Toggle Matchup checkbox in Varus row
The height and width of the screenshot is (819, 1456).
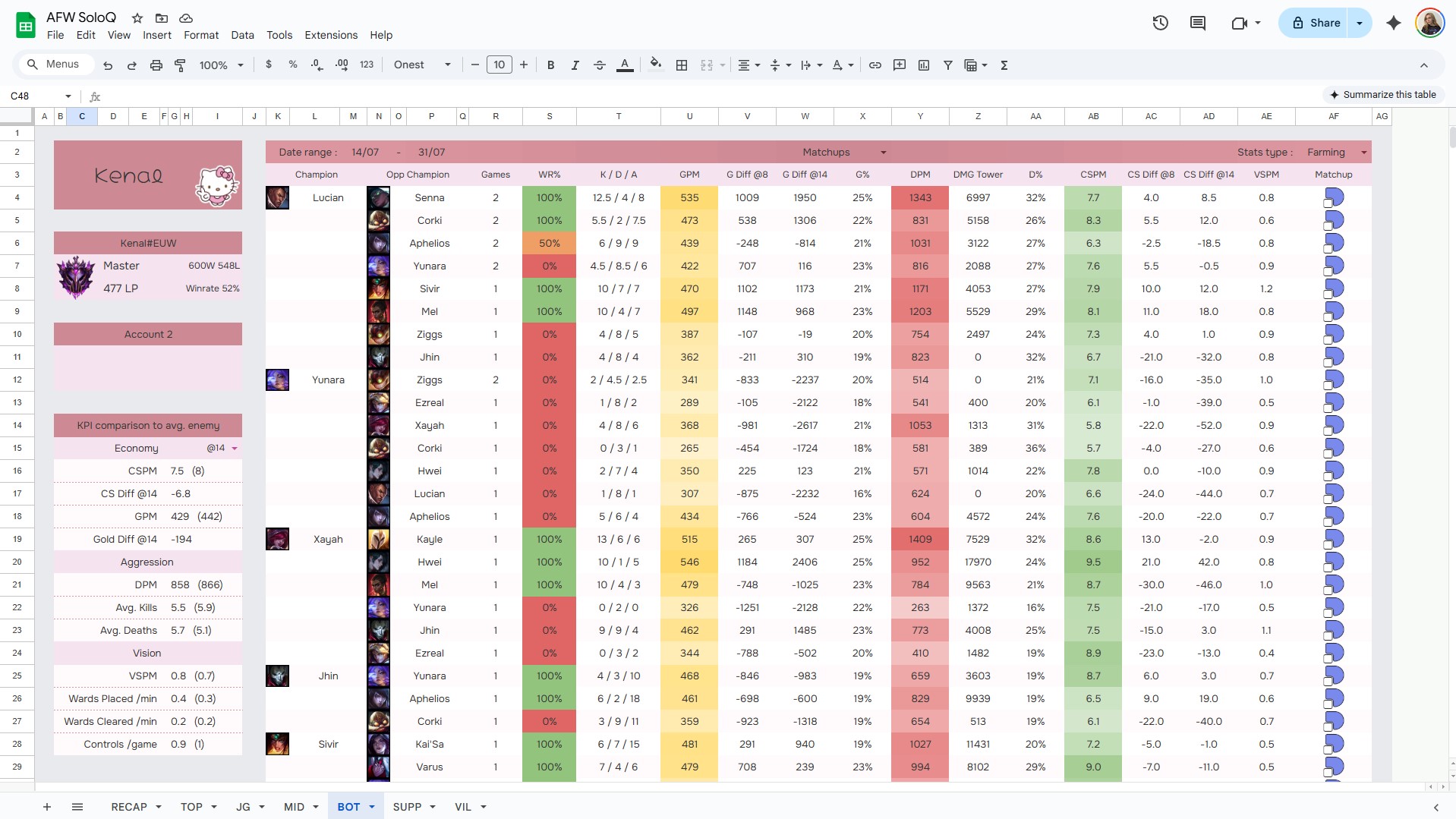coord(1328,773)
